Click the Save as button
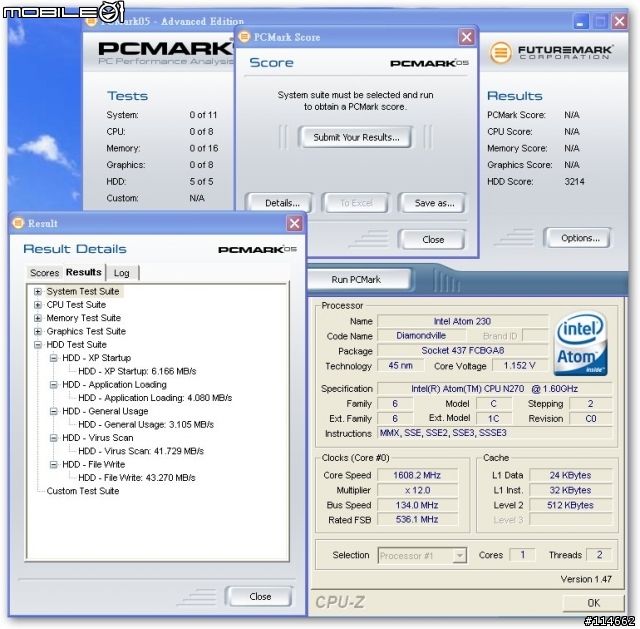 click(434, 203)
